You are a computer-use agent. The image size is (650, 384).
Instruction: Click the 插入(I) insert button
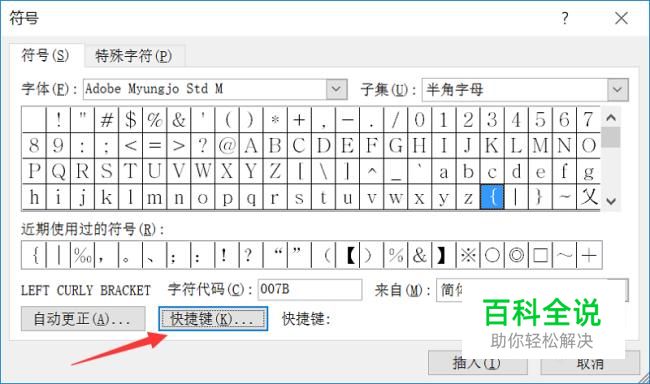click(x=478, y=363)
